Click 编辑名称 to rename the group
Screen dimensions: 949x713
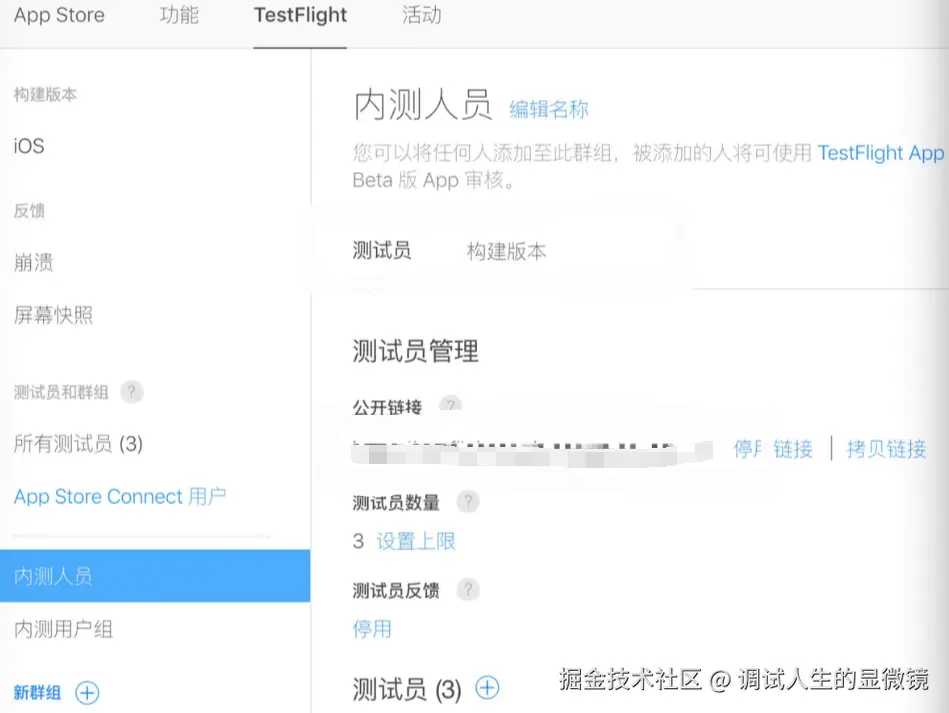tap(548, 110)
